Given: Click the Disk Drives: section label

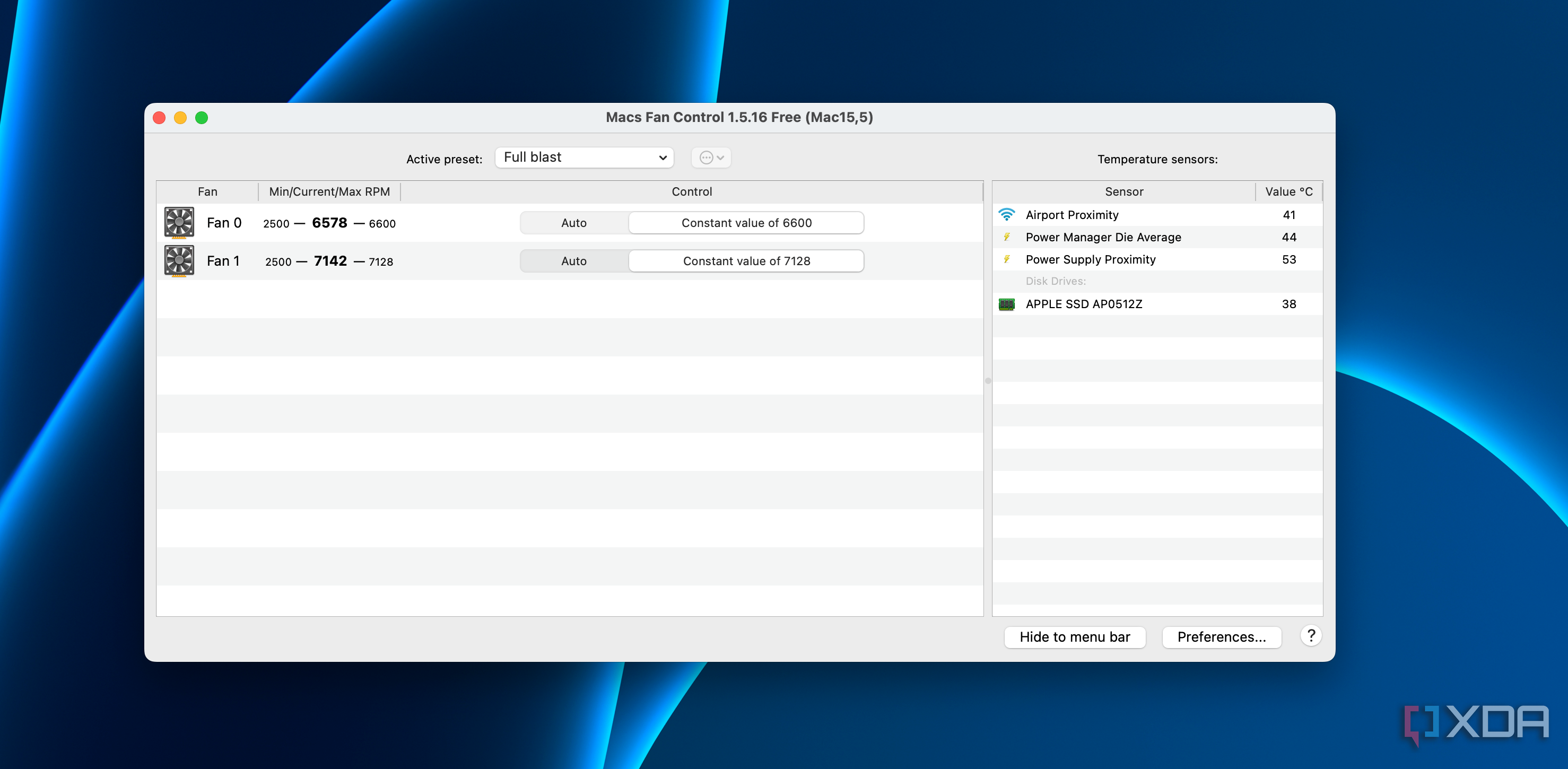Looking at the screenshot, I should (1056, 281).
